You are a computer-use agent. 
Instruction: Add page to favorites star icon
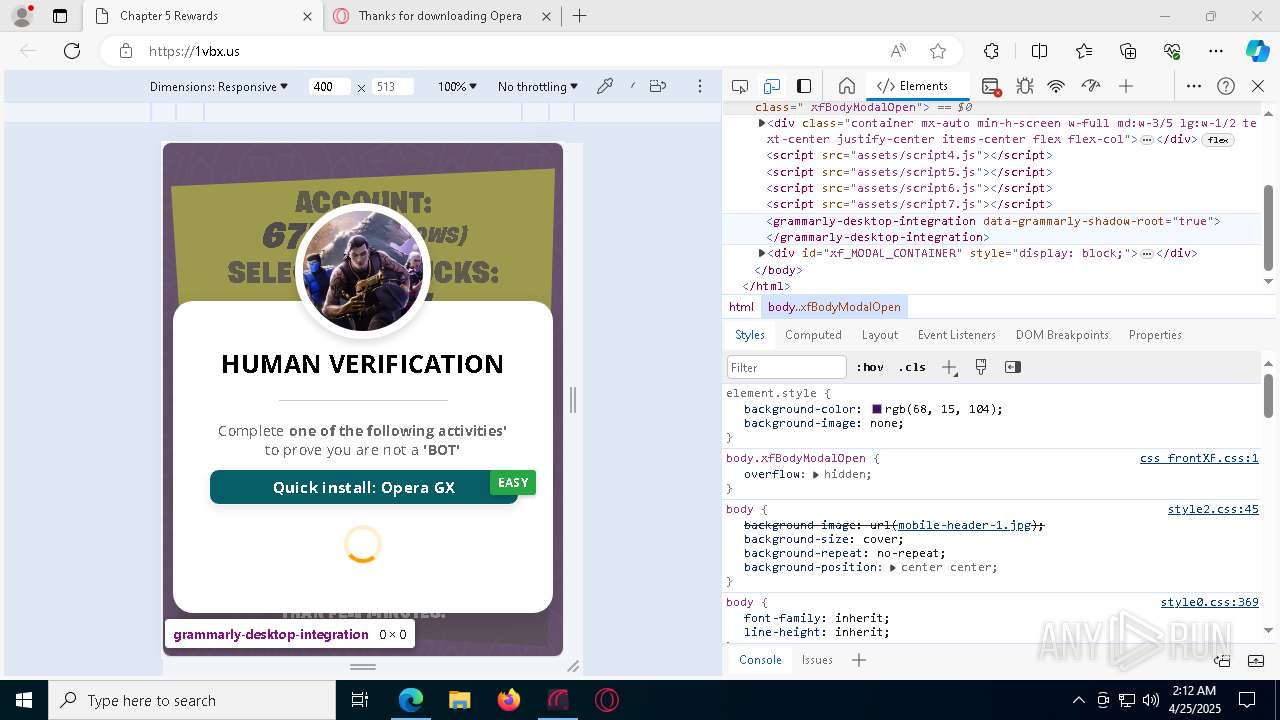pos(937,51)
